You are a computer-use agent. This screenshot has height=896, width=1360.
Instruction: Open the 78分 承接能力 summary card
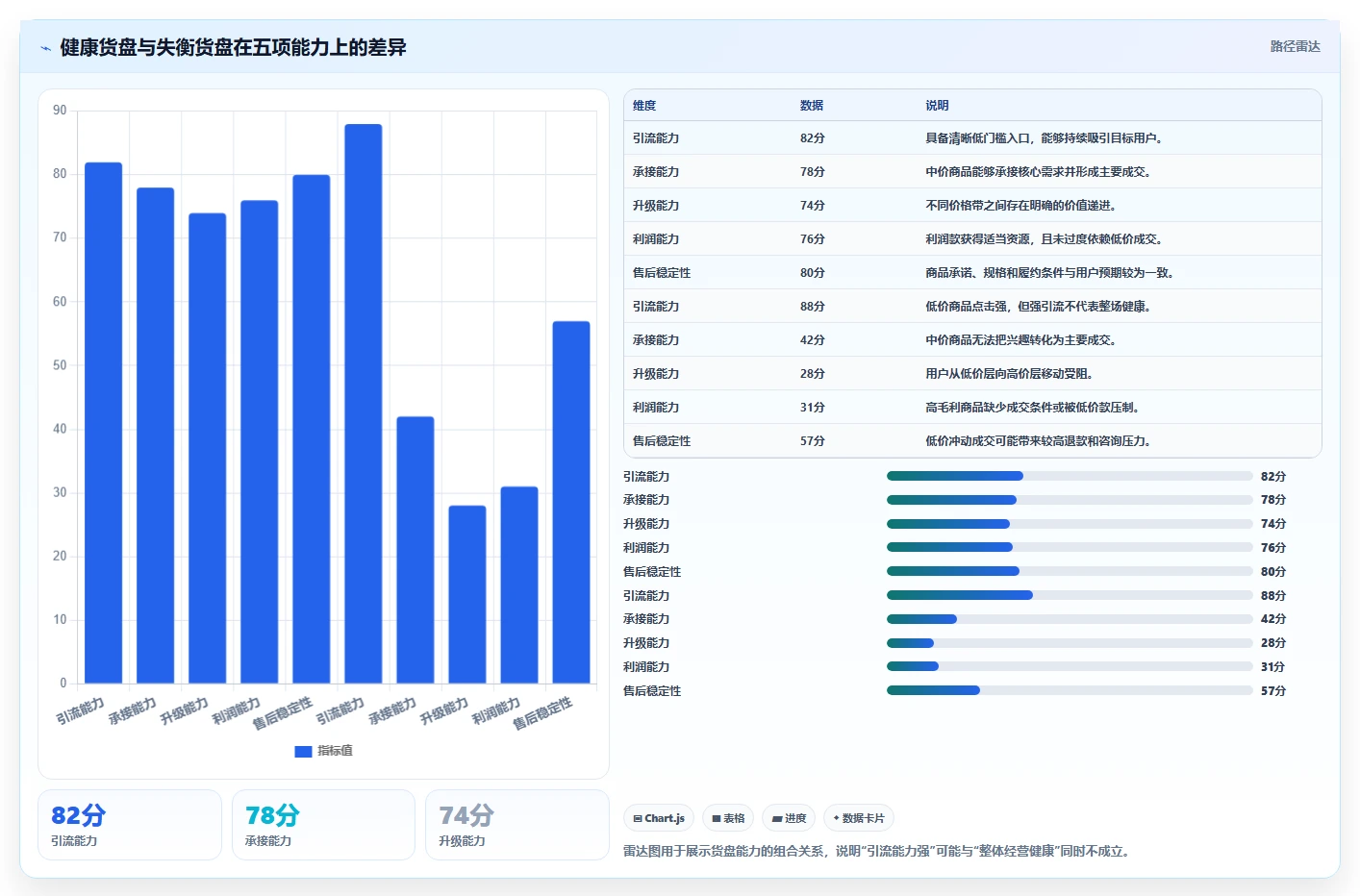click(323, 825)
